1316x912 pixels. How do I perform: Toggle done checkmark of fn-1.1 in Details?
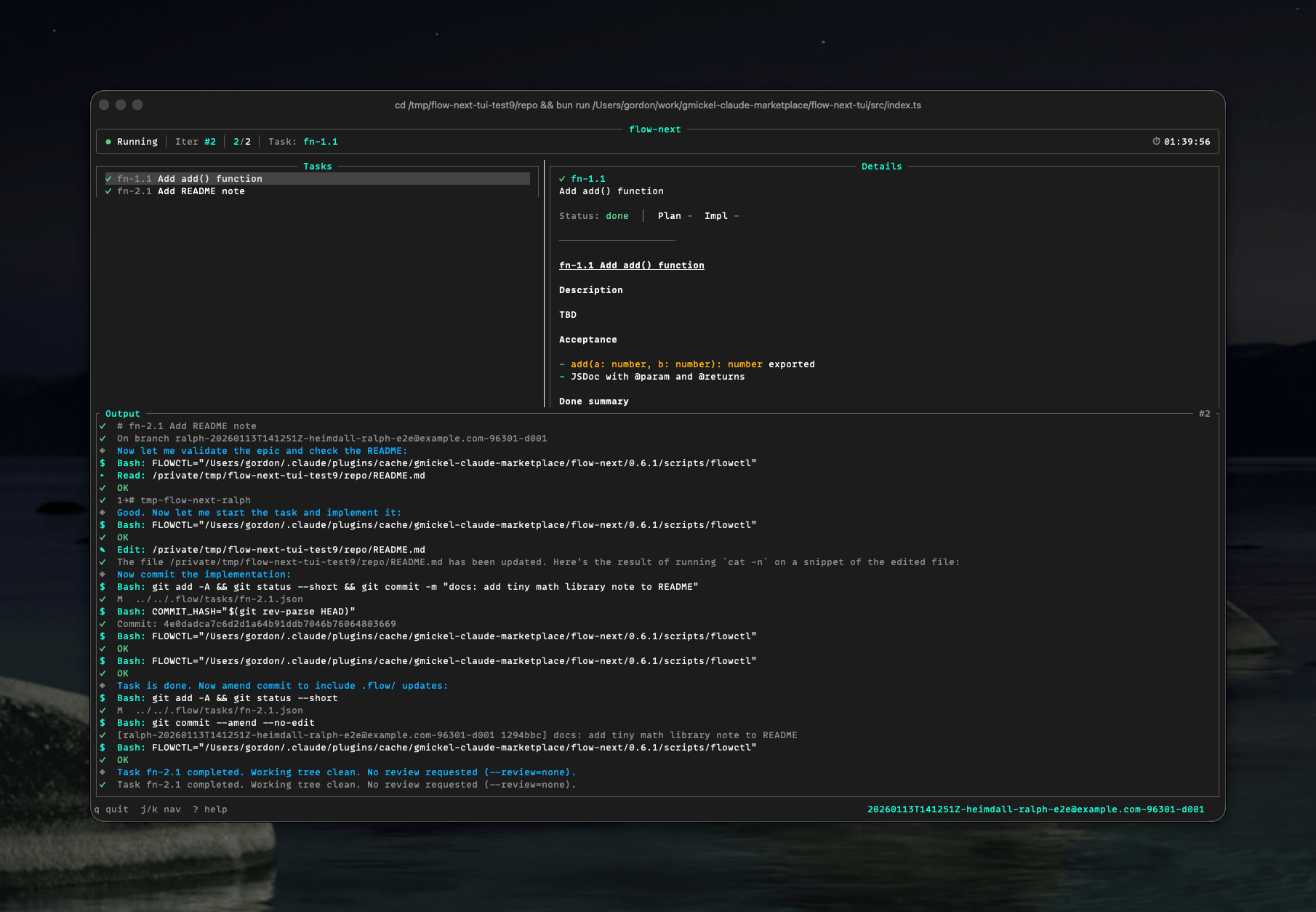click(563, 177)
